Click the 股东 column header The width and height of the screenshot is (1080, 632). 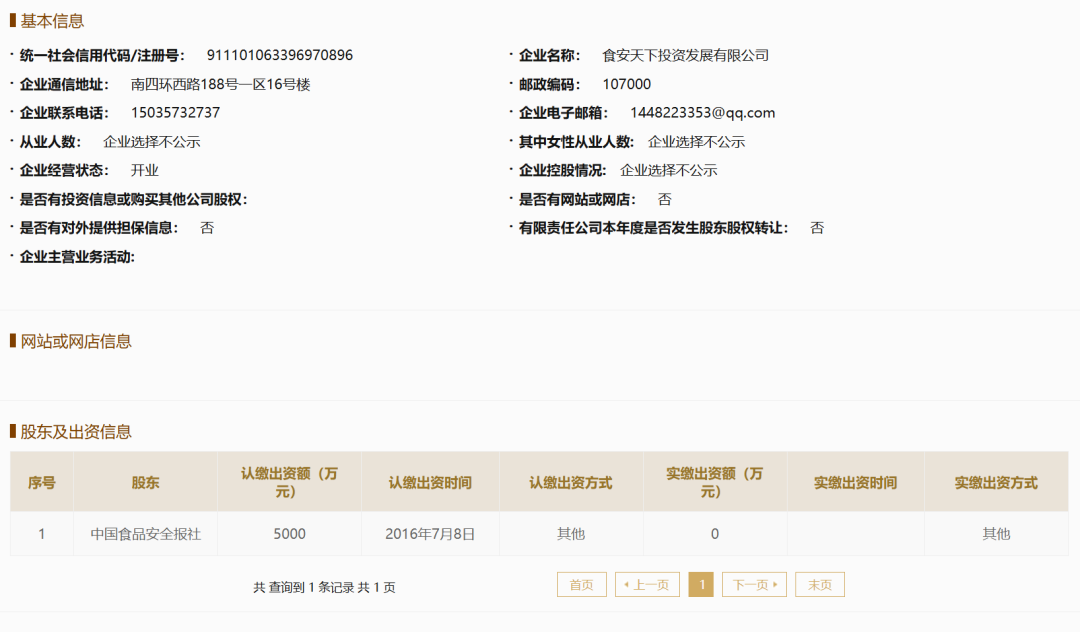click(146, 481)
